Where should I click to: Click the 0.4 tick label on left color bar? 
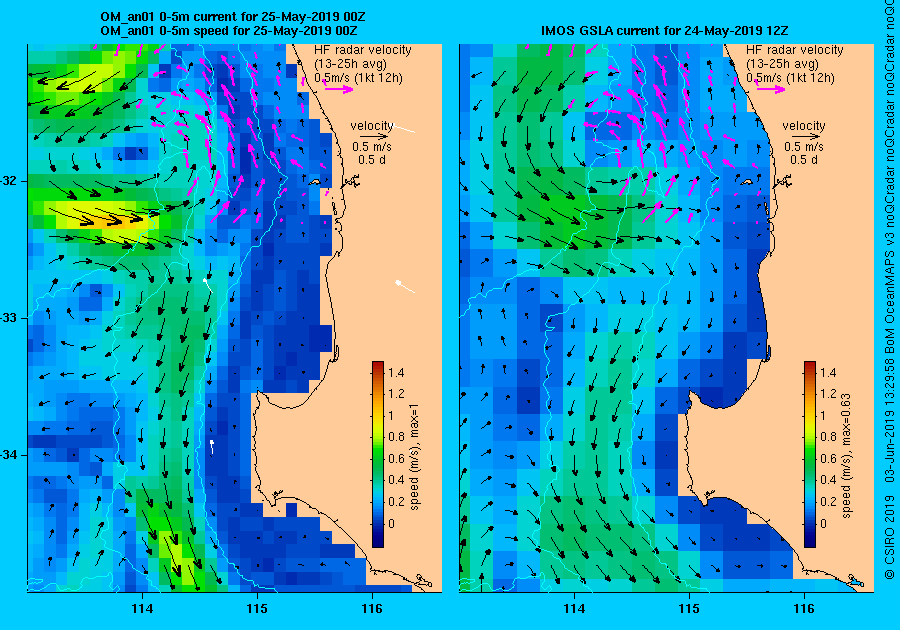397,480
